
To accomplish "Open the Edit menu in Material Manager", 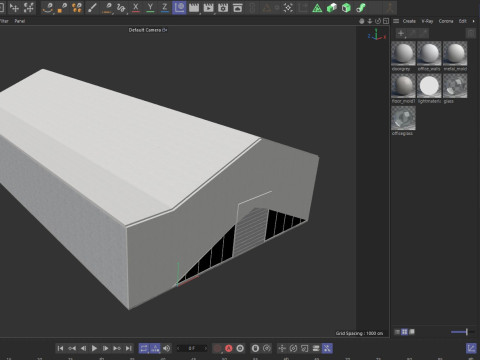I will coord(463,21).
